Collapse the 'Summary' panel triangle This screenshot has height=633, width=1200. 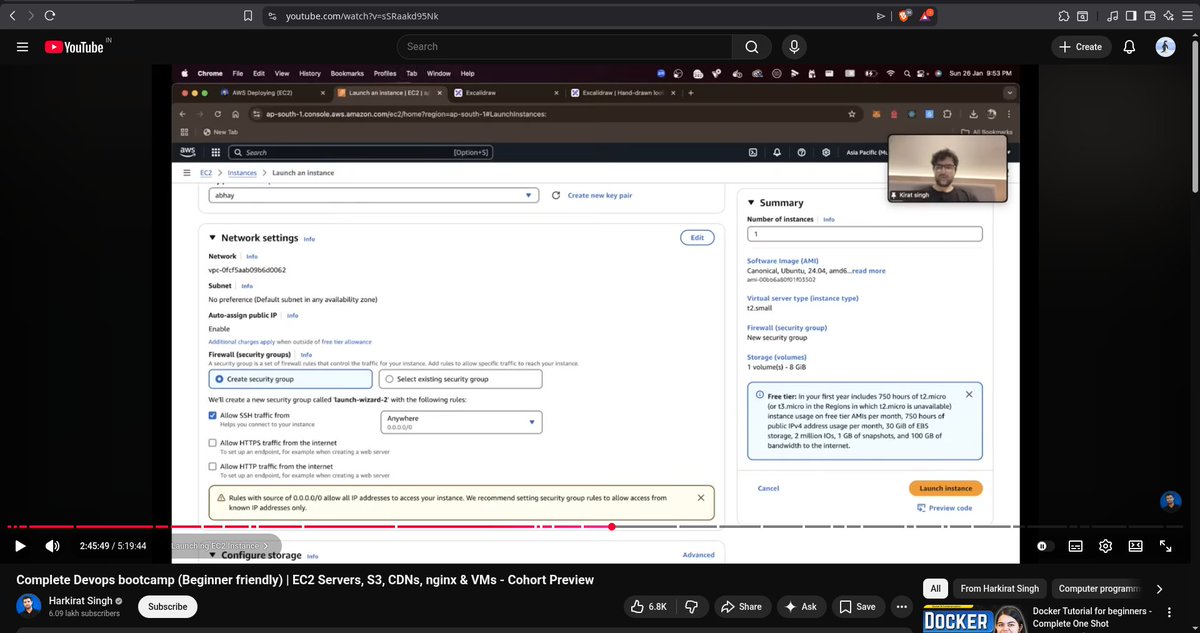click(751, 203)
